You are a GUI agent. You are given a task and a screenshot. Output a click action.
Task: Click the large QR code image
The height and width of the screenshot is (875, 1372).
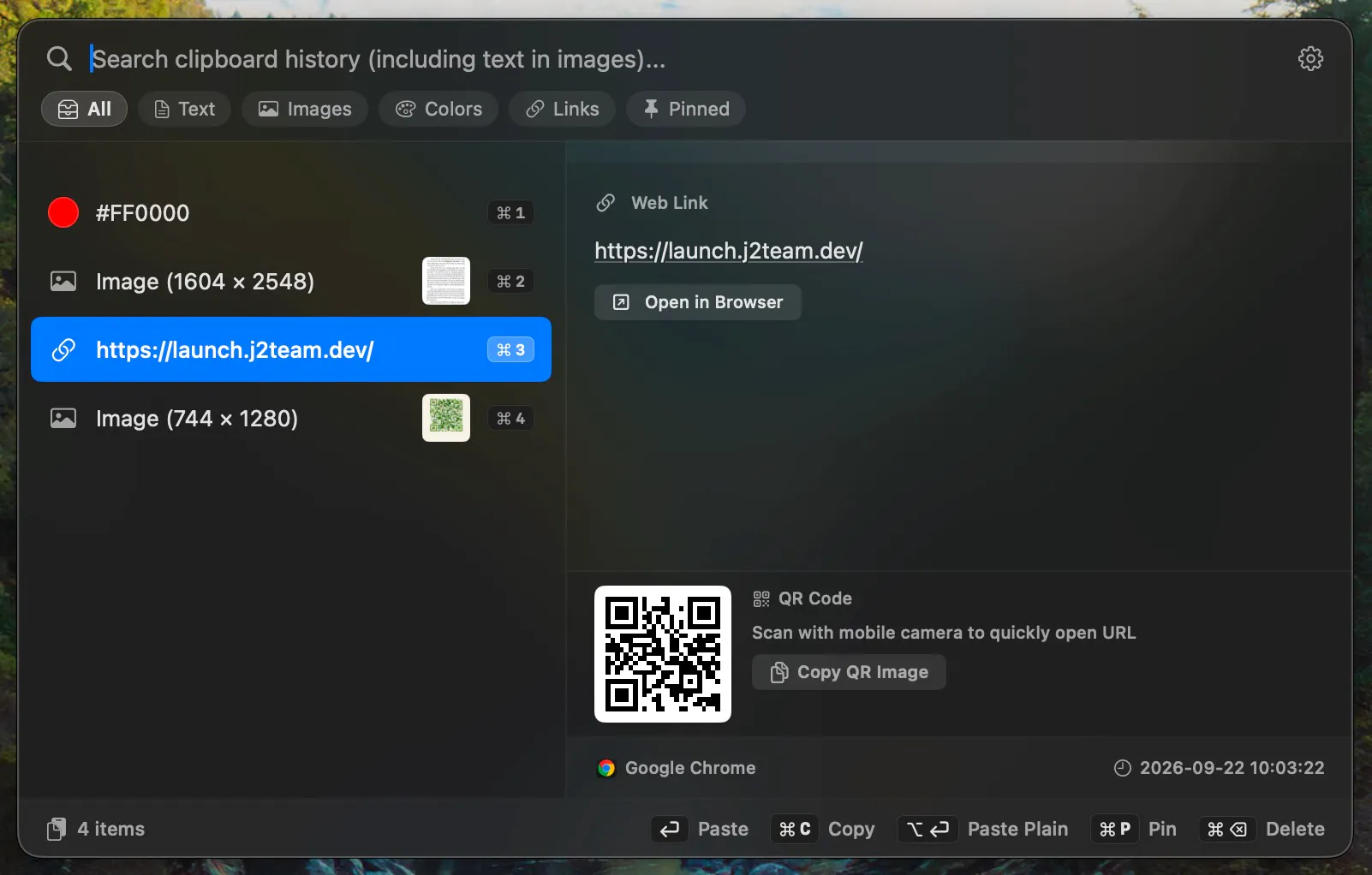[663, 654]
